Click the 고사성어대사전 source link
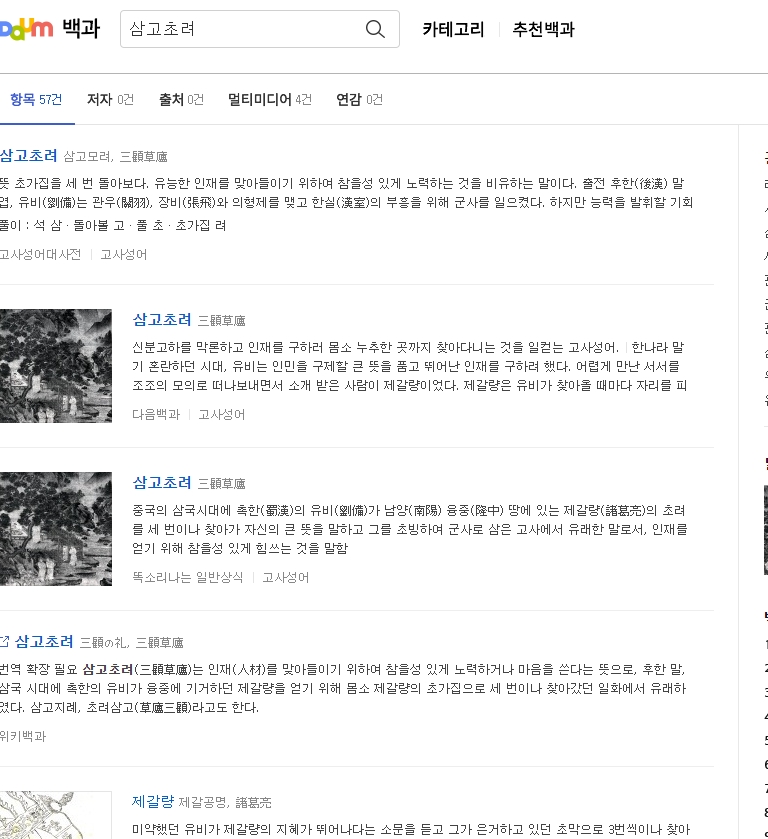The width and height of the screenshot is (768, 839). (40, 254)
